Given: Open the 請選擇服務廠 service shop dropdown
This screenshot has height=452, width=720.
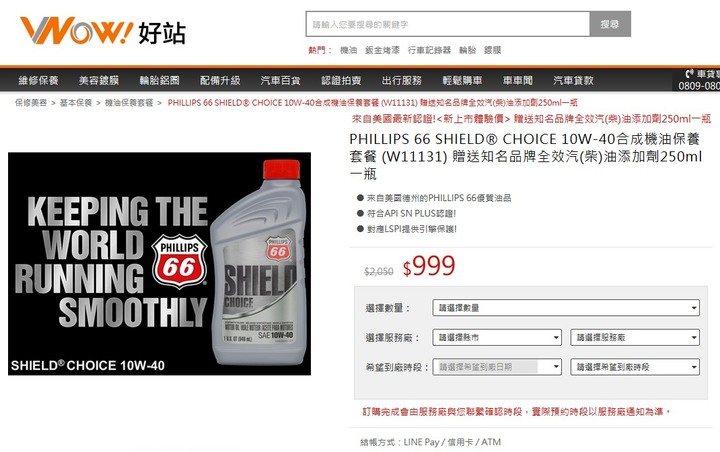Looking at the screenshot, I should coord(635,338).
